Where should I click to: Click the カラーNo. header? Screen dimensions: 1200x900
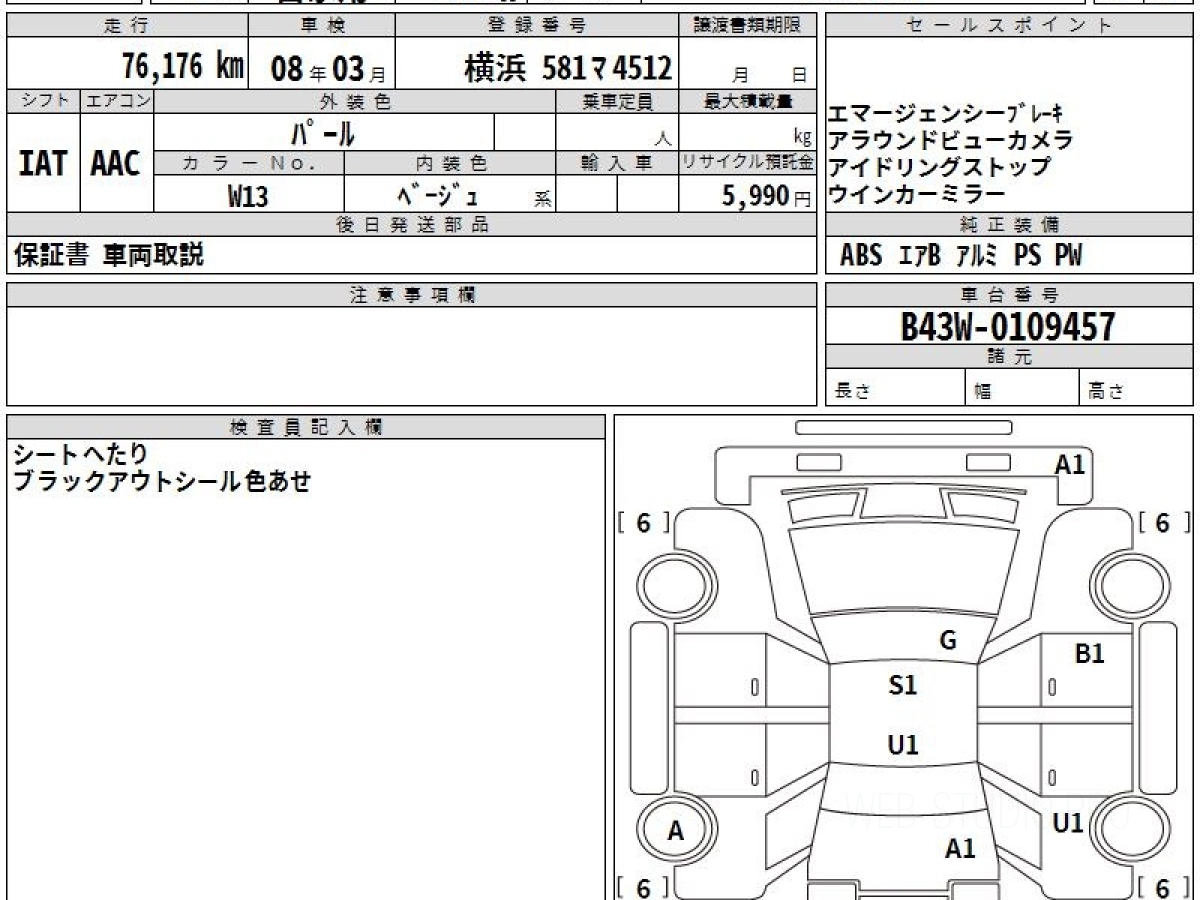click(x=249, y=163)
